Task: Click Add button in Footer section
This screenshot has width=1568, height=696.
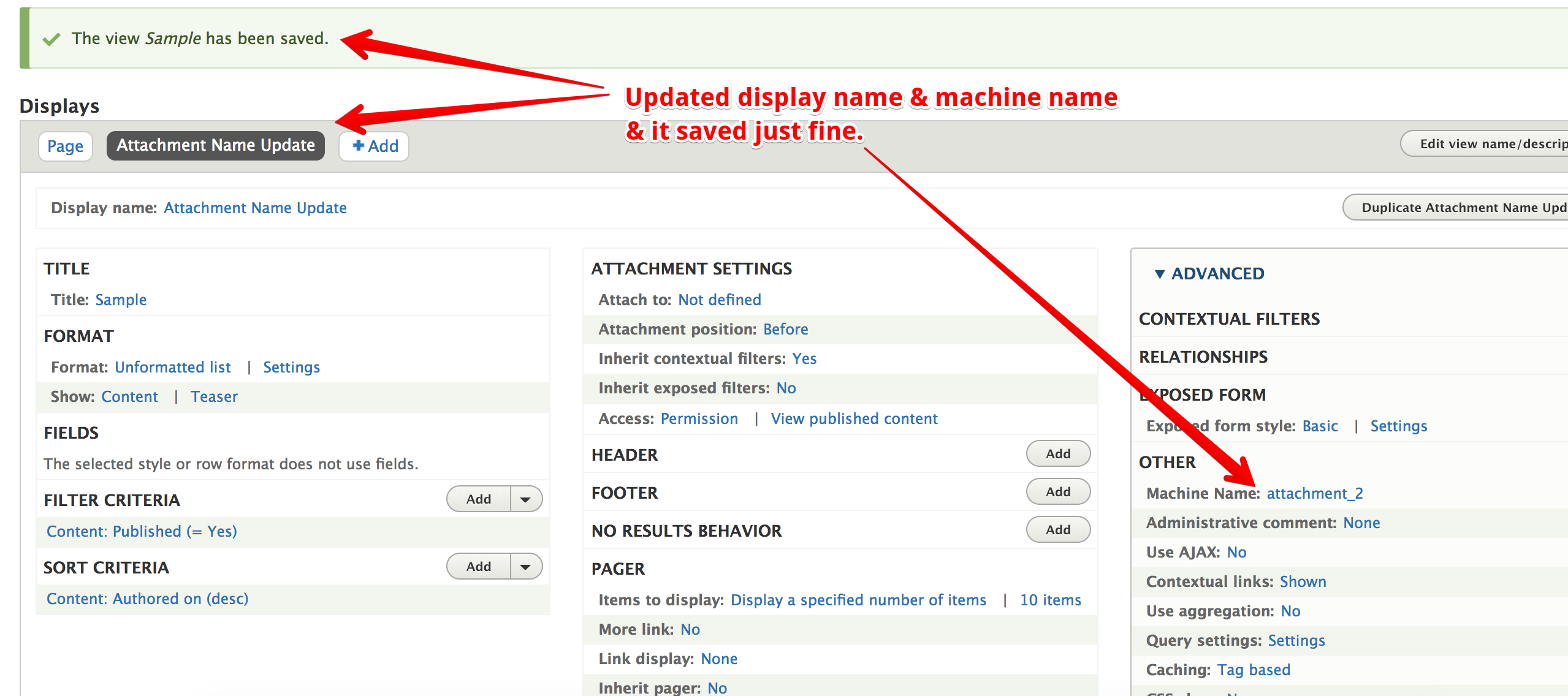Action: (x=1057, y=492)
